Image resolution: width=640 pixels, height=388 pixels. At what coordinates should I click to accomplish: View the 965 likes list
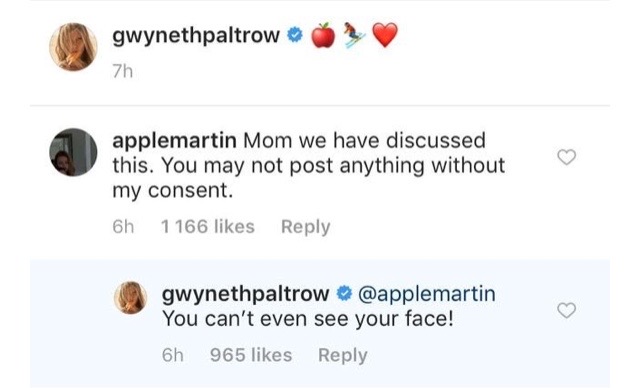(251, 355)
